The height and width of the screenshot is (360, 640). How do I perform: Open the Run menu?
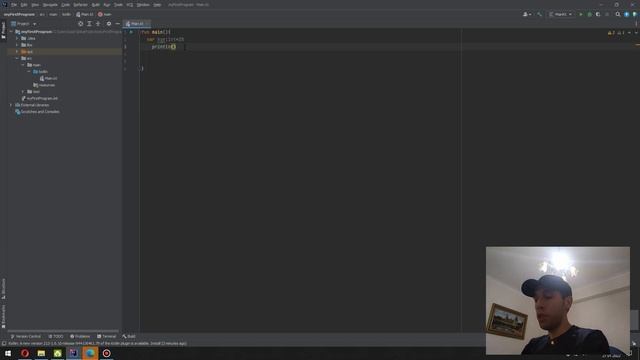click(107, 4)
